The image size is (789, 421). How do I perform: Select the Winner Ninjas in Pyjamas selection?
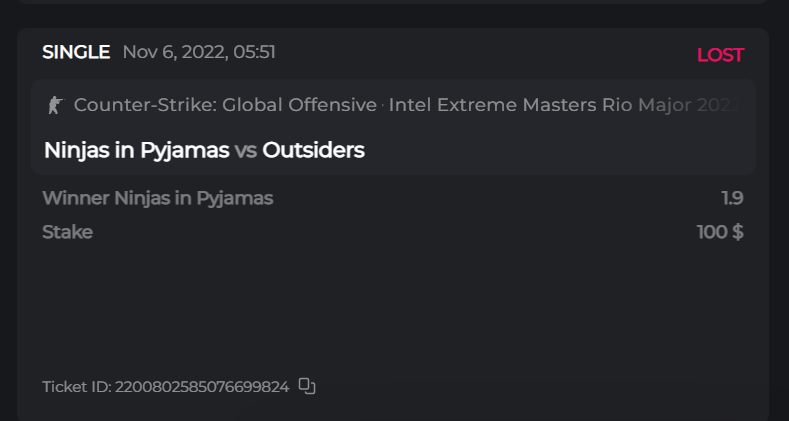coord(157,198)
